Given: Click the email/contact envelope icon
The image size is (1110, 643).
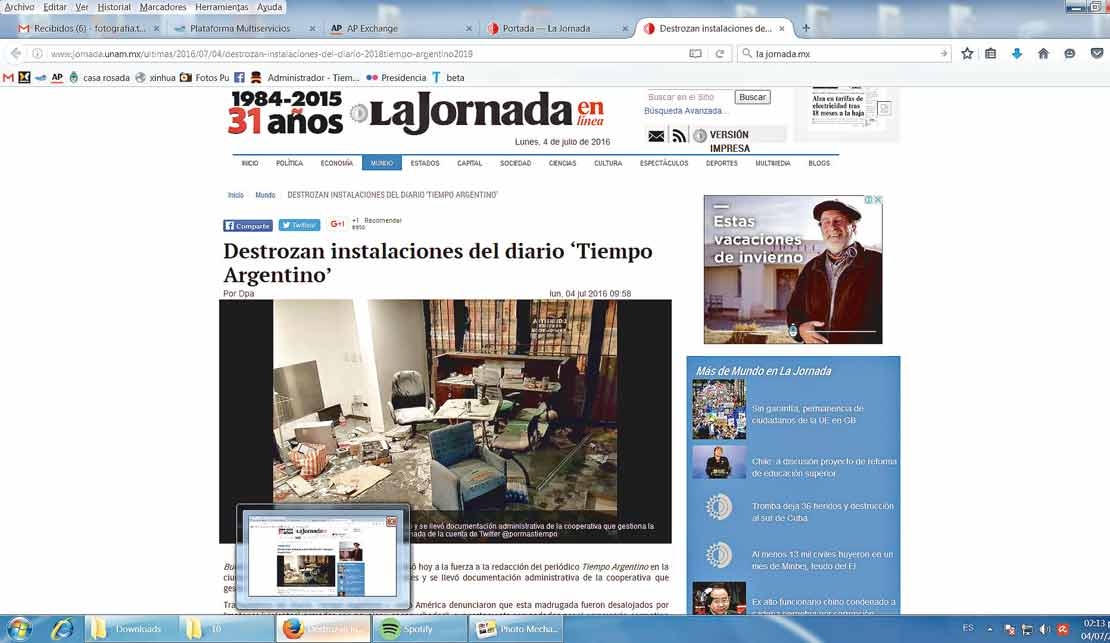Looking at the screenshot, I should pyautogui.click(x=655, y=135).
